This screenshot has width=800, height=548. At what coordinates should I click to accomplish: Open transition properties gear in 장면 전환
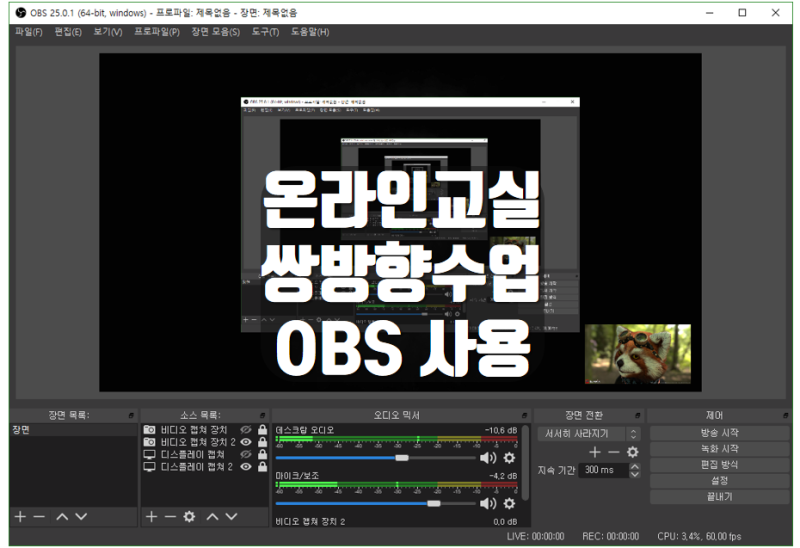tap(633, 452)
